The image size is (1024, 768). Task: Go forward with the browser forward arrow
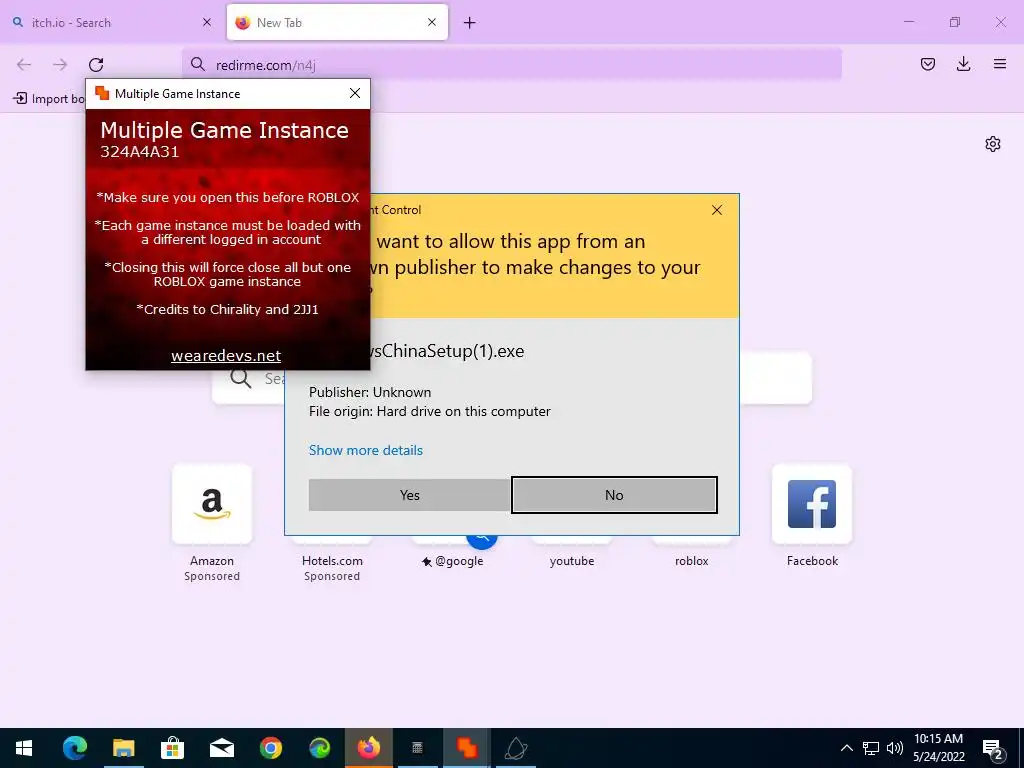pos(60,64)
